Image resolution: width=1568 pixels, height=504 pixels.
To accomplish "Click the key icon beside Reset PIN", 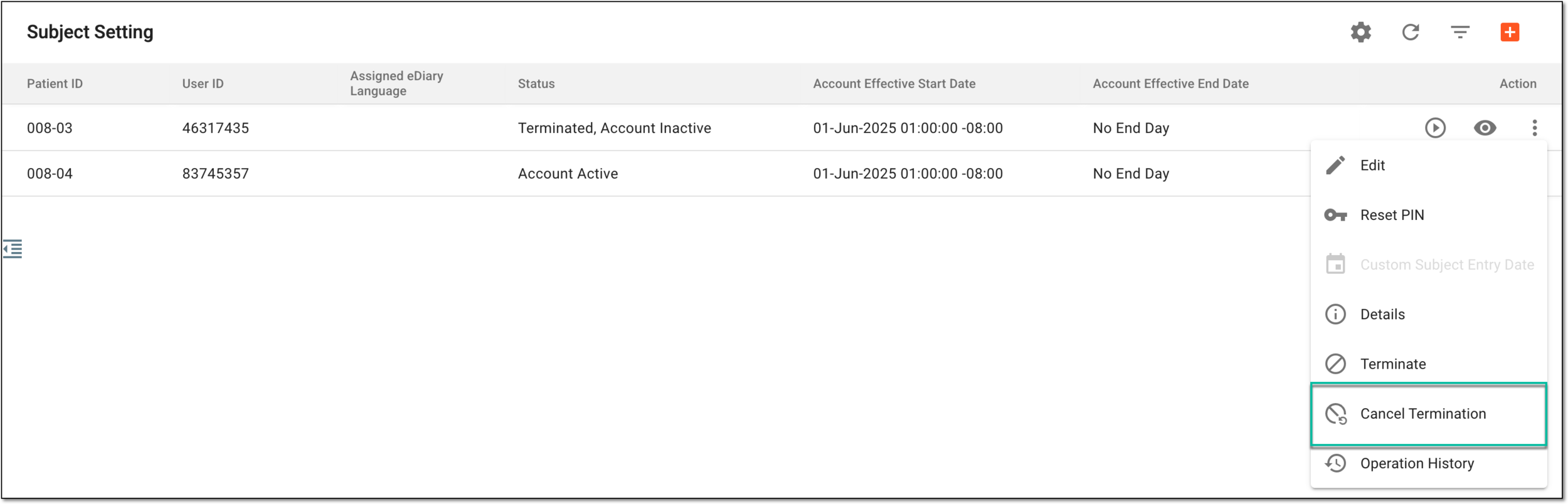I will coord(1335,216).
